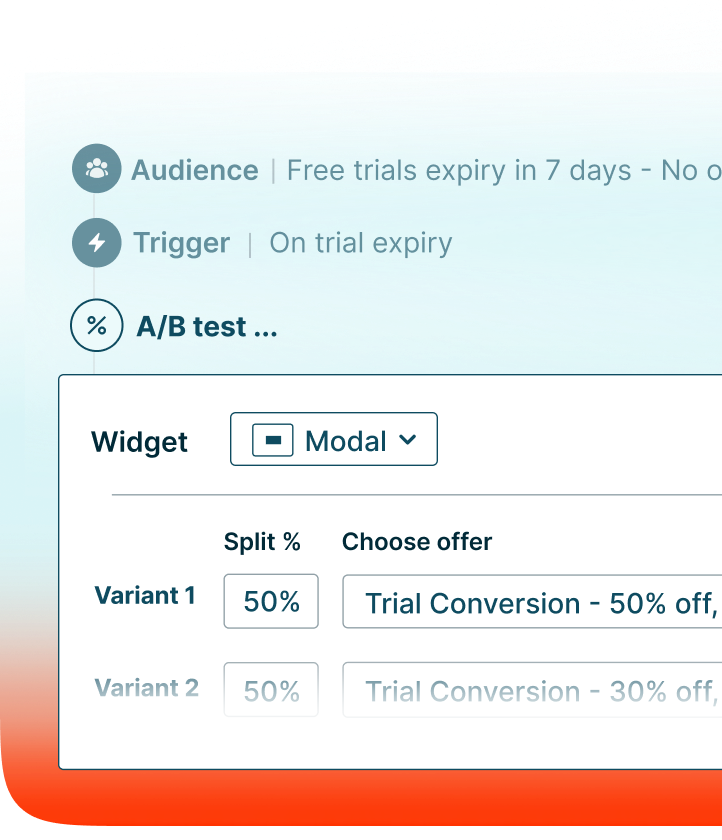Select the Audience step in the workflow
The image size is (722, 840).
[x=195, y=170]
